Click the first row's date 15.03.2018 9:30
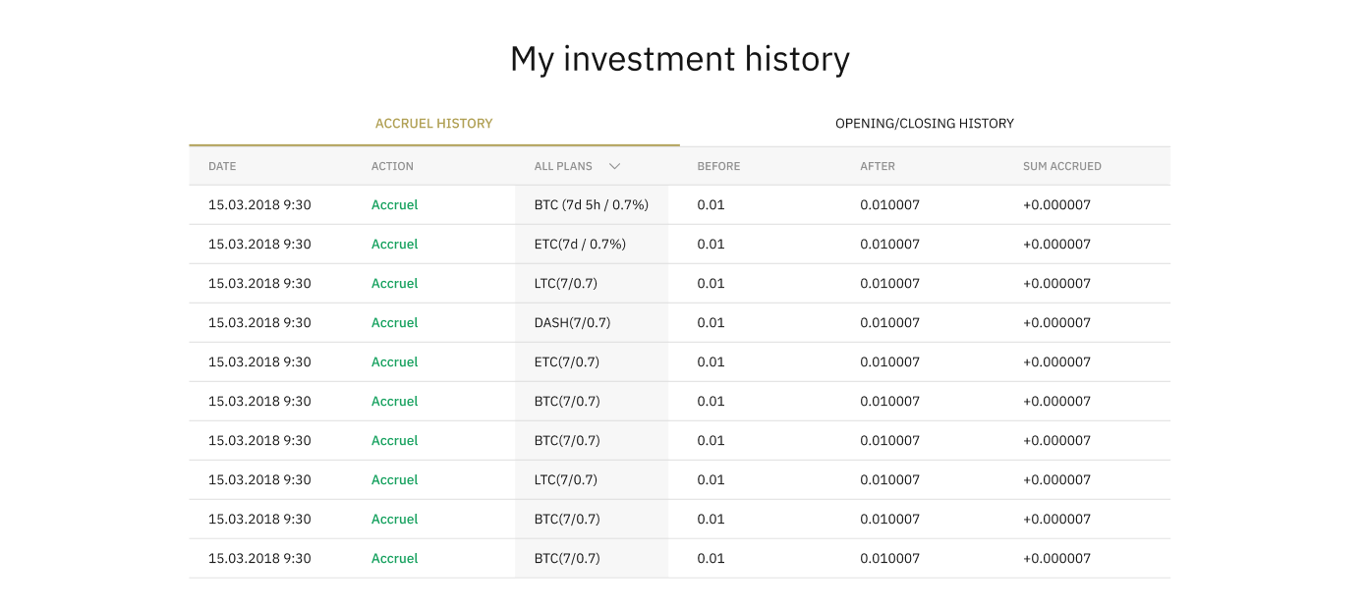Screen dimensions: 1366x609 (259, 205)
